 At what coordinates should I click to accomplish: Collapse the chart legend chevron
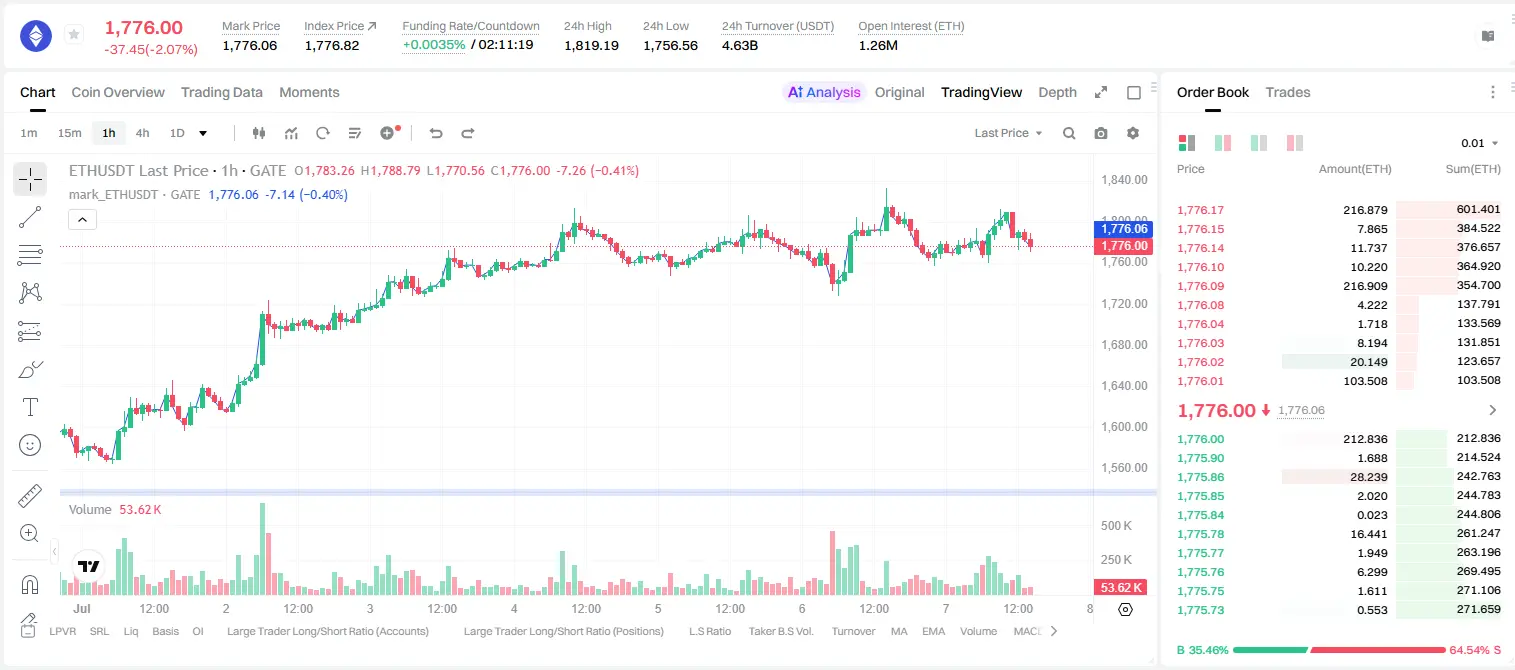[x=83, y=220]
